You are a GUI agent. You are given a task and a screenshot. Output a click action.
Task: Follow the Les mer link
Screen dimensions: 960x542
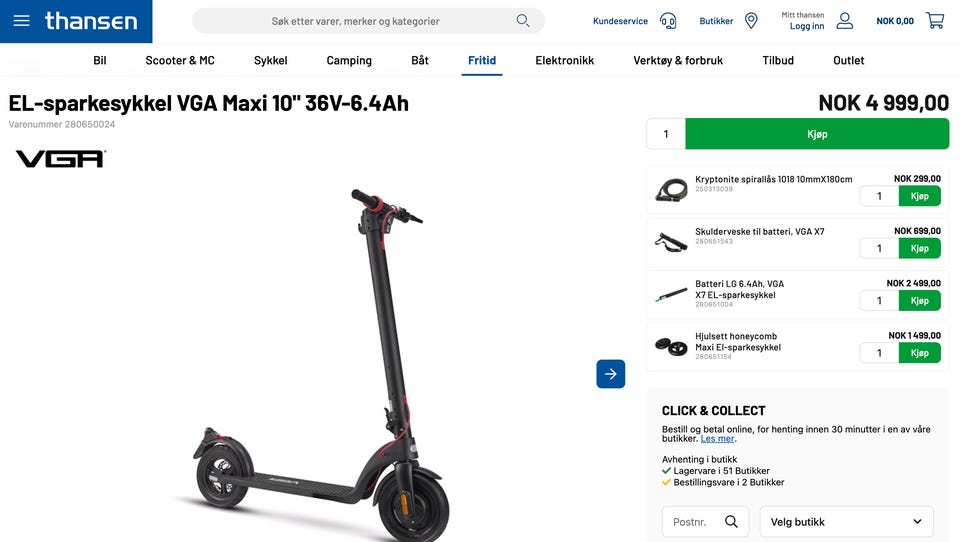[717, 438]
